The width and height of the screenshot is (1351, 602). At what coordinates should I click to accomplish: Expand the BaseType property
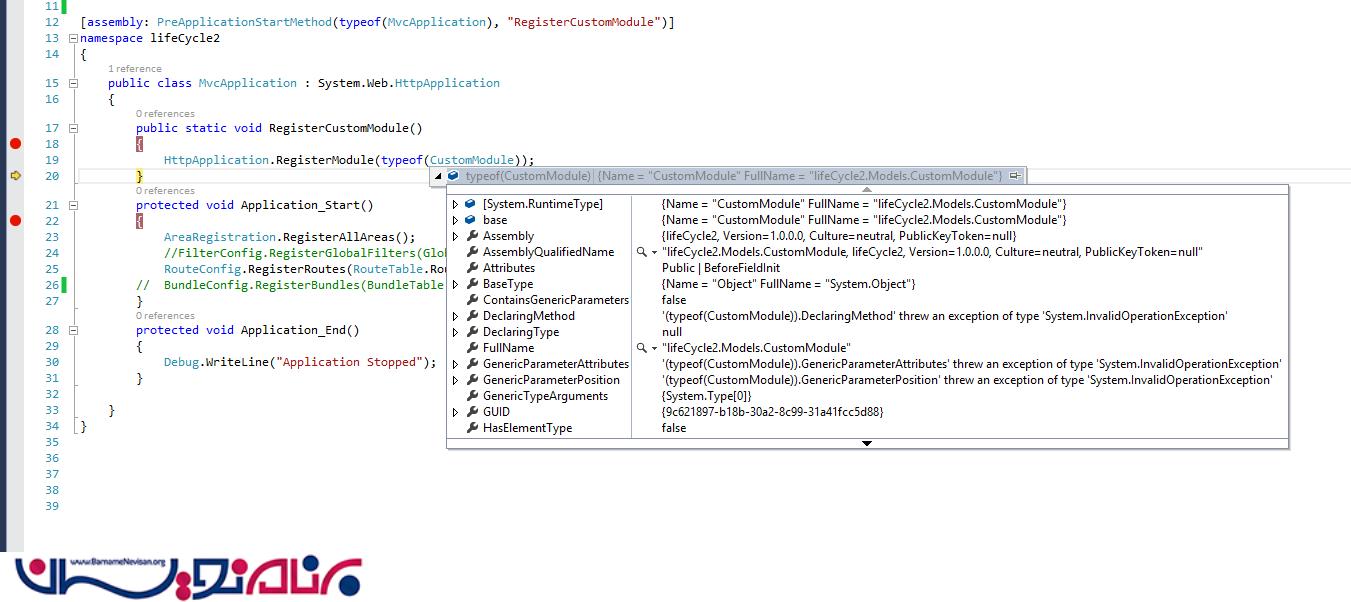(x=456, y=284)
